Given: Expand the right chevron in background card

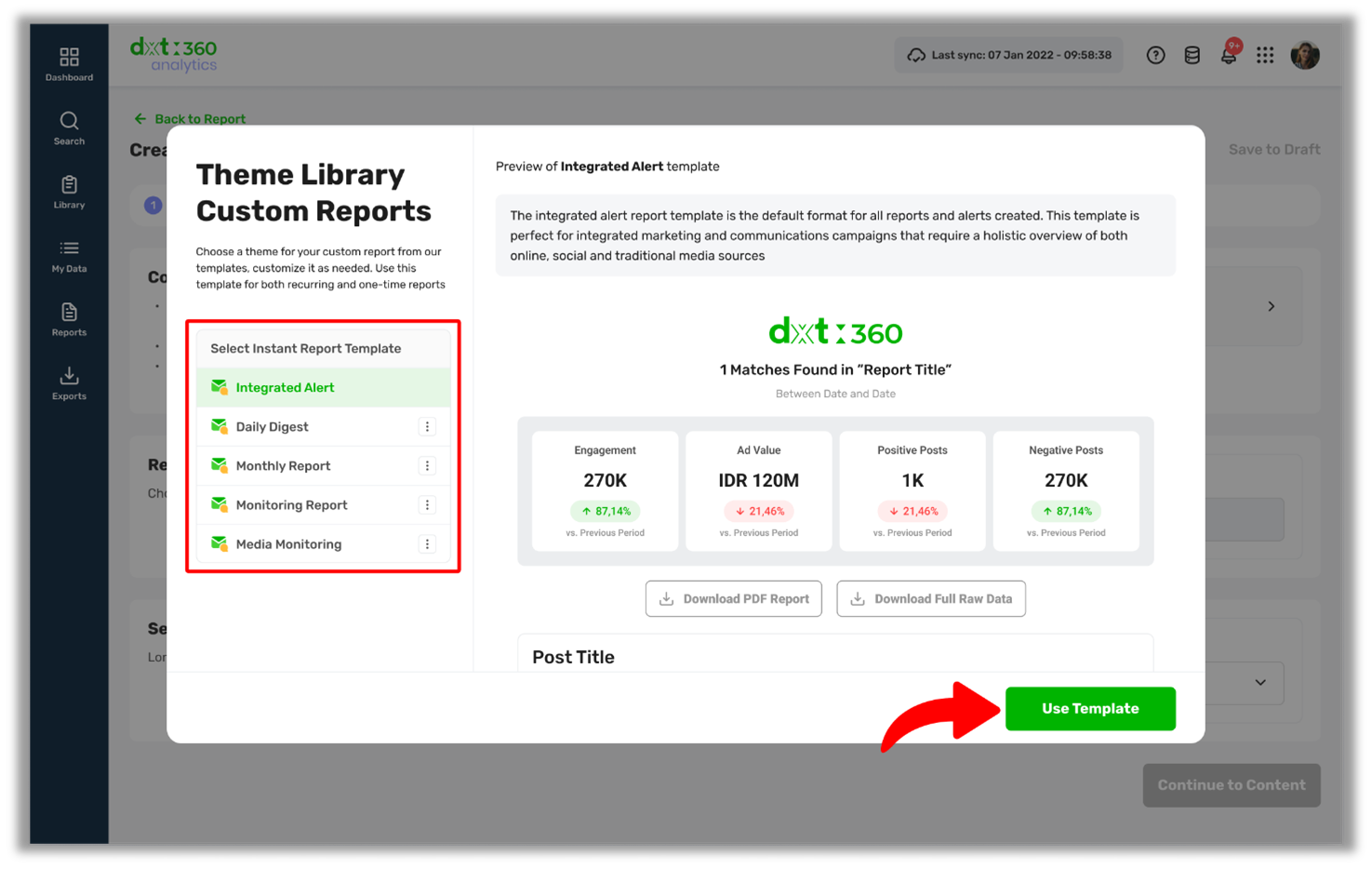Looking at the screenshot, I should 1272,306.
